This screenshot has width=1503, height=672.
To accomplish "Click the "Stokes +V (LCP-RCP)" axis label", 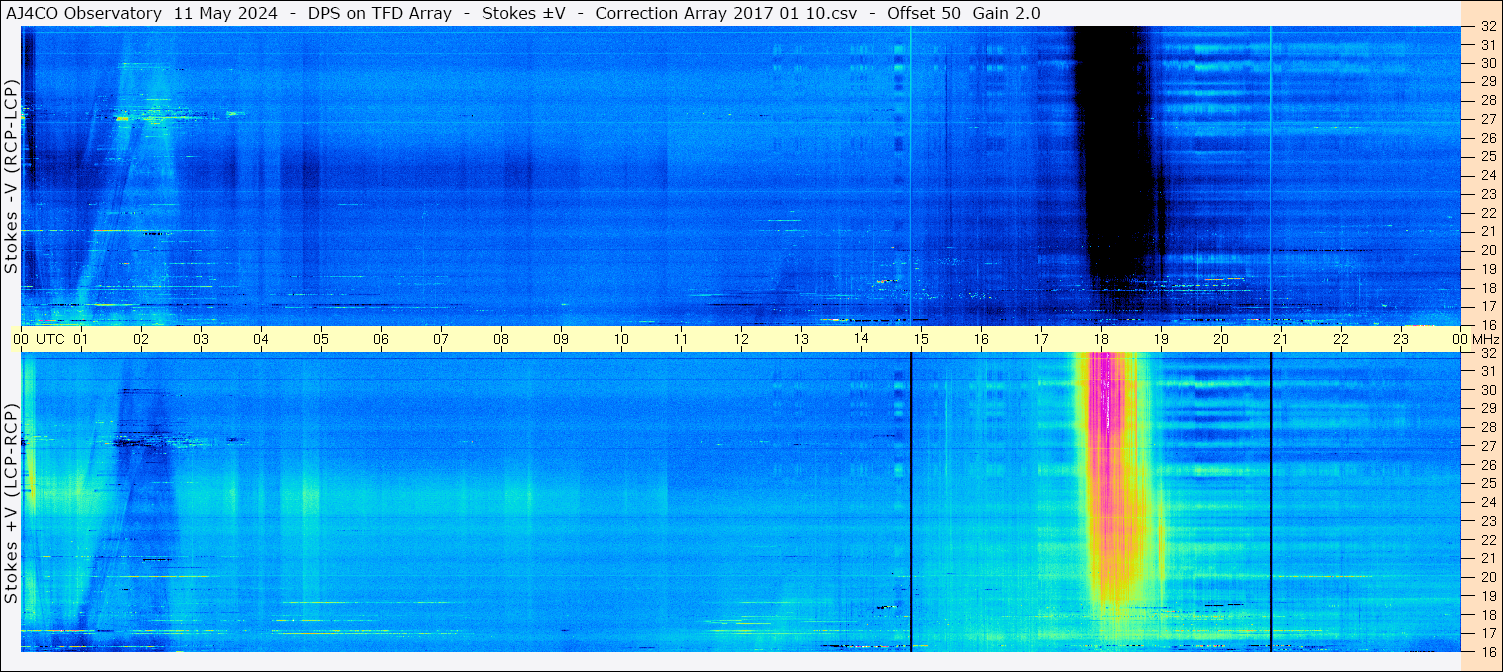I will click(x=11, y=505).
